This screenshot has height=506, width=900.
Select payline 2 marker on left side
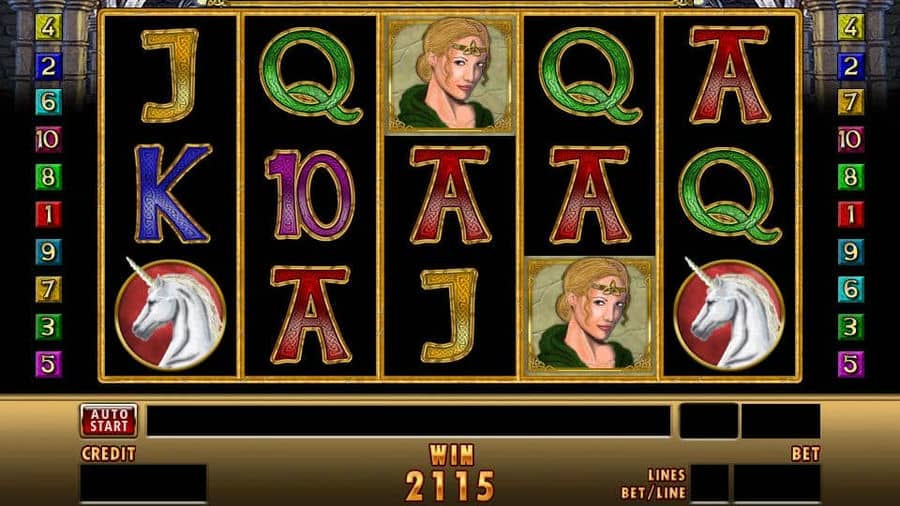(x=48, y=67)
